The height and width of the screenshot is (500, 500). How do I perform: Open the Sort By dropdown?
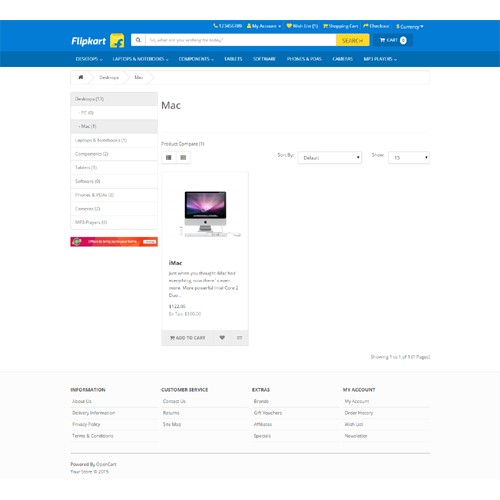click(x=330, y=158)
